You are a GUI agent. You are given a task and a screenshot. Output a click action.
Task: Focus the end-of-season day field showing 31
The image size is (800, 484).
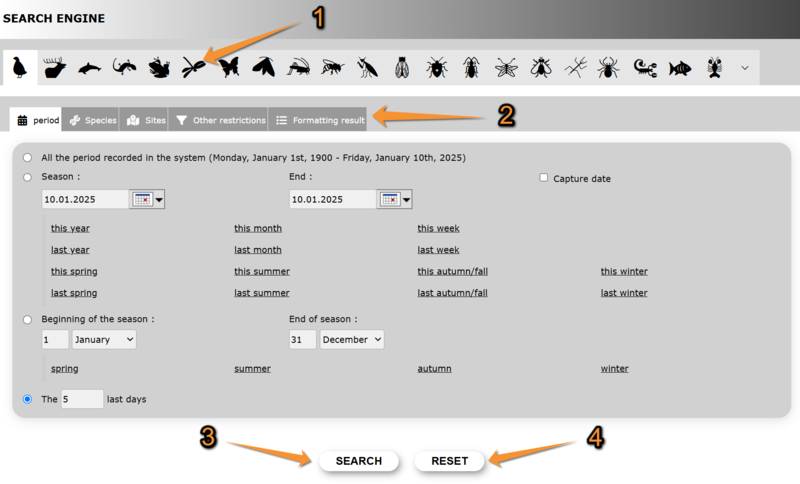303,340
